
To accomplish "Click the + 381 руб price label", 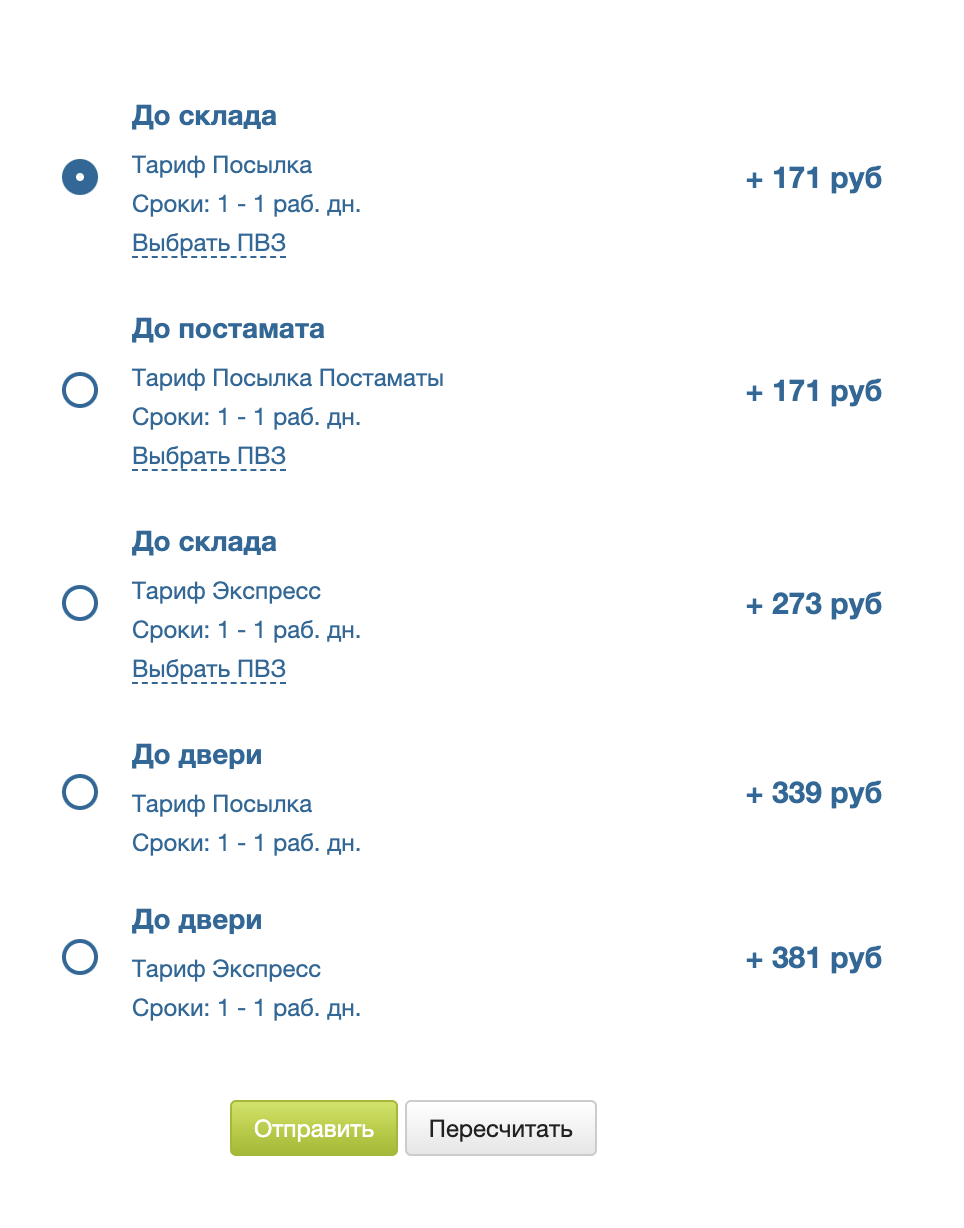I will tap(814, 958).
